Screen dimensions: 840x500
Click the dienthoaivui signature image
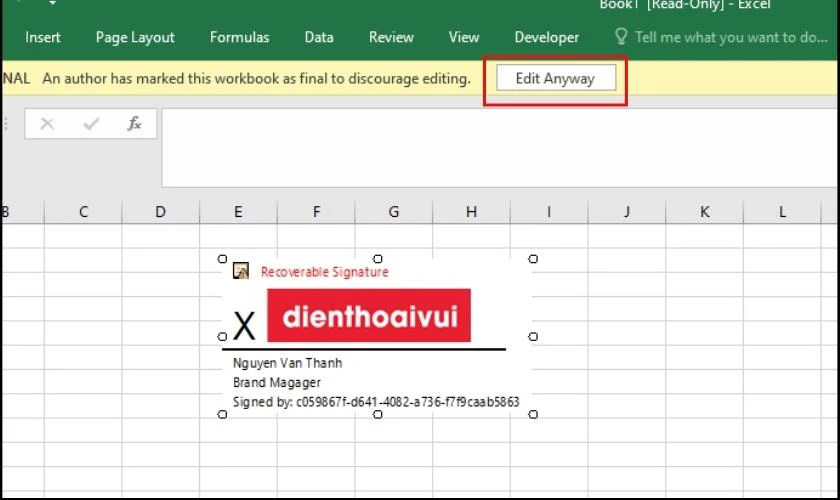[369, 315]
